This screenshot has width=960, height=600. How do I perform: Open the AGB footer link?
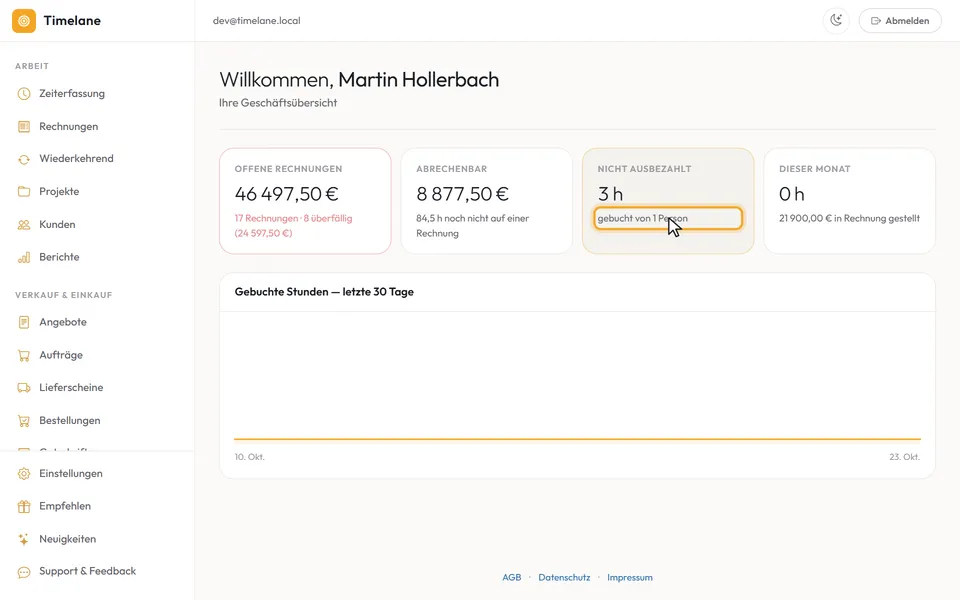pos(512,577)
